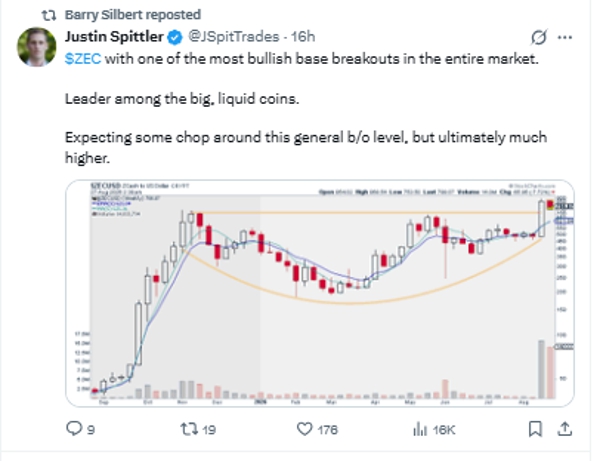The height and width of the screenshot is (461, 603).
Task: Open the three-dot more options menu
Action: pyautogui.click(x=565, y=37)
